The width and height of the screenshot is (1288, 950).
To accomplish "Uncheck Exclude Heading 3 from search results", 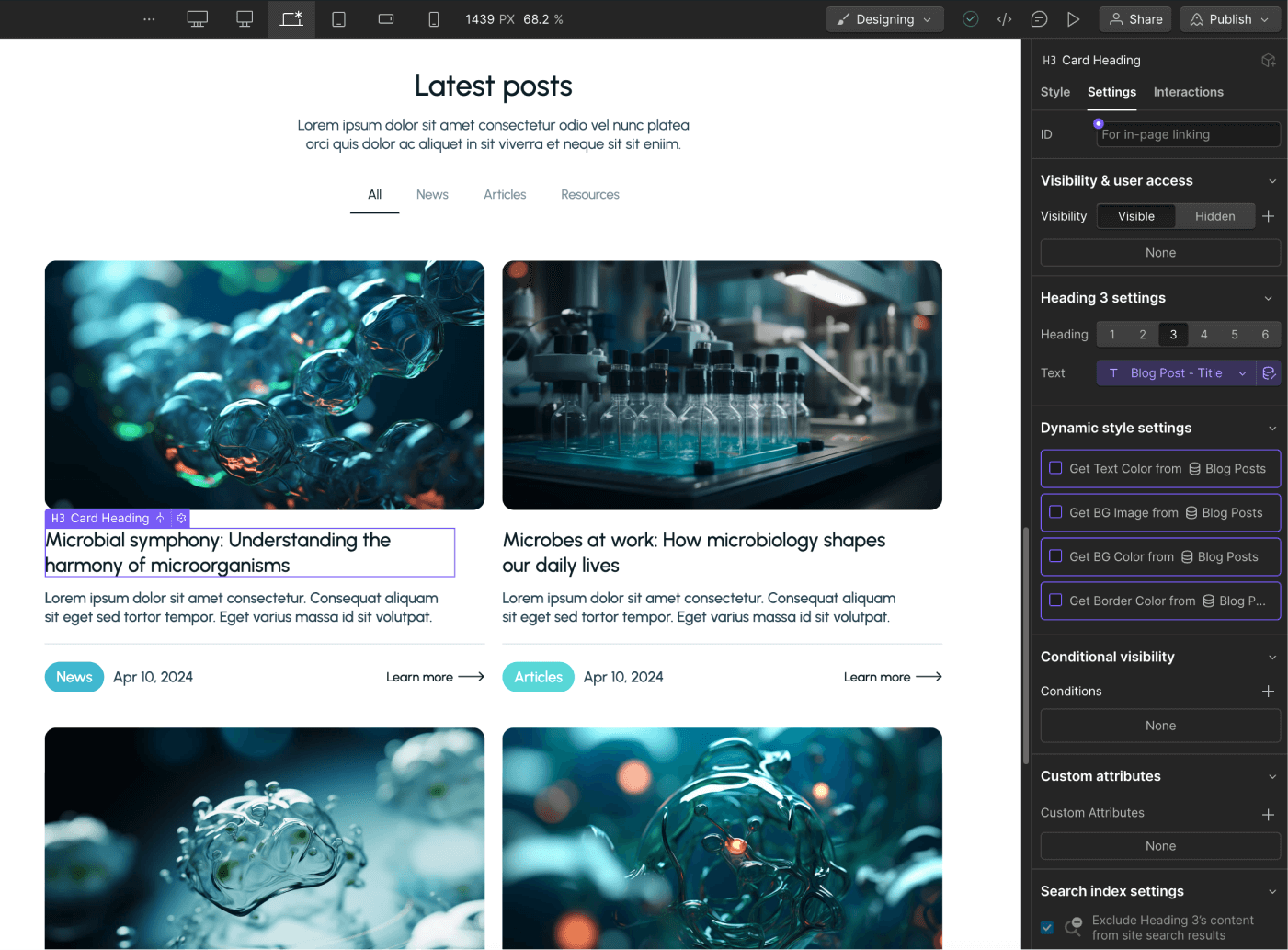I will pos(1046,928).
